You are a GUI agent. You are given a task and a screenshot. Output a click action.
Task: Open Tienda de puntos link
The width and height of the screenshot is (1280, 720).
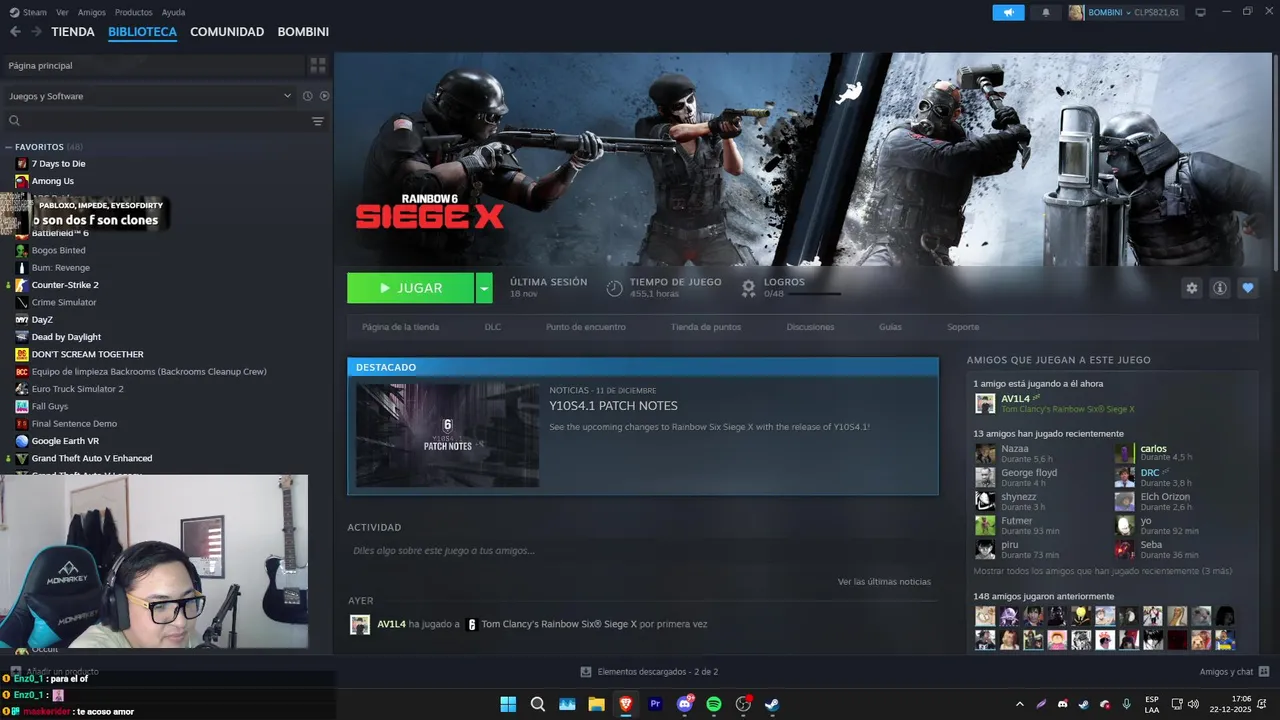706,327
